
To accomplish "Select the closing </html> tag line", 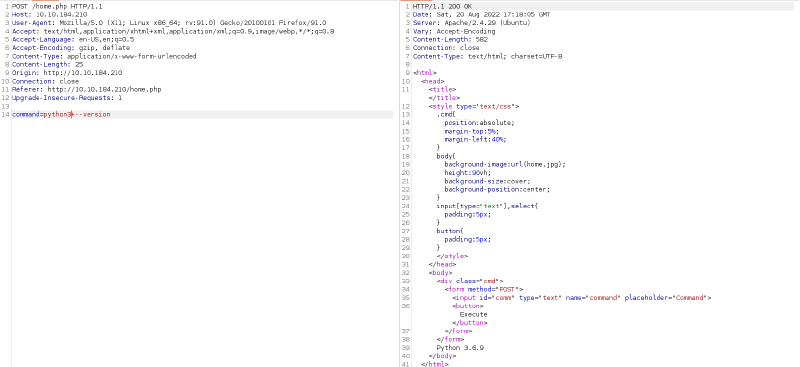I will (435, 364).
